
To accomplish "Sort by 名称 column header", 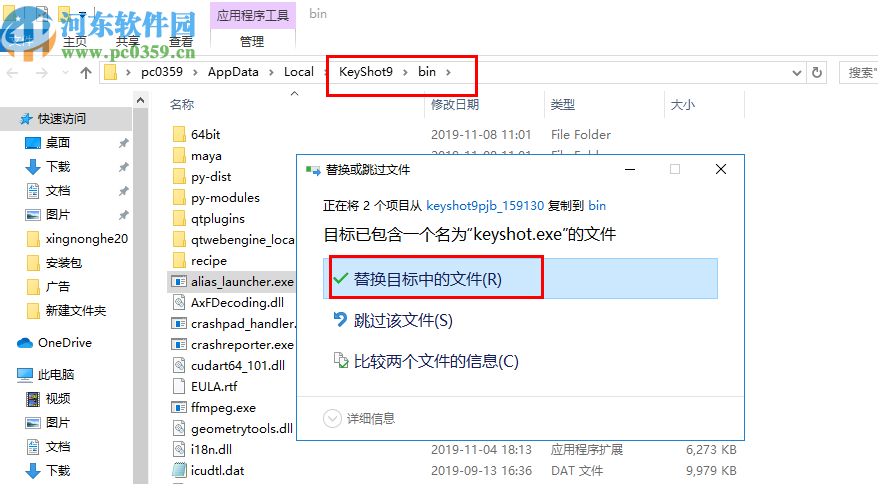I will point(182,104).
